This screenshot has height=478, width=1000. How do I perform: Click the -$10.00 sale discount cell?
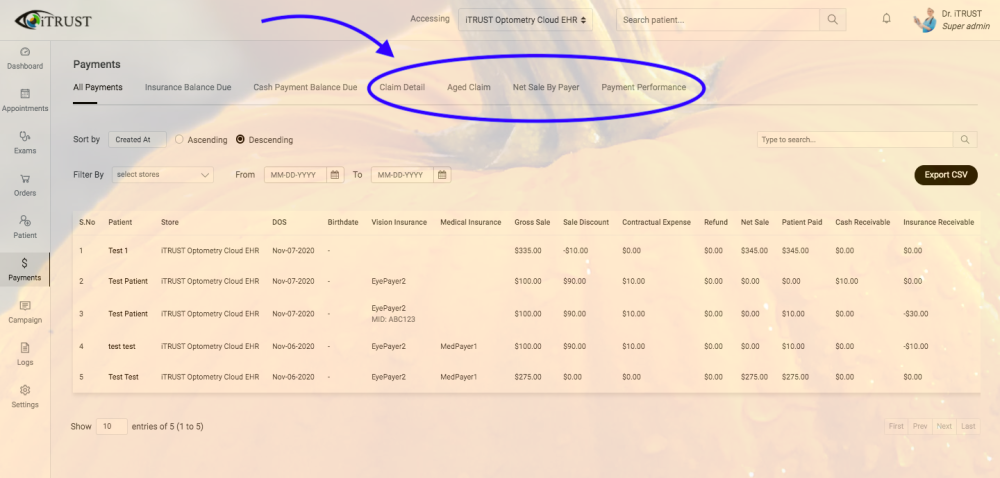[x=576, y=251]
